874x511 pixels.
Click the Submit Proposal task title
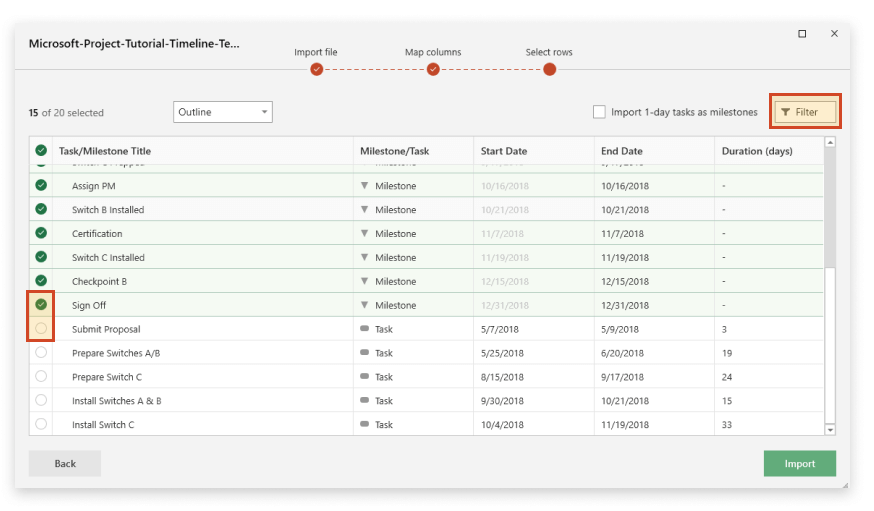(x=106, y=329)
